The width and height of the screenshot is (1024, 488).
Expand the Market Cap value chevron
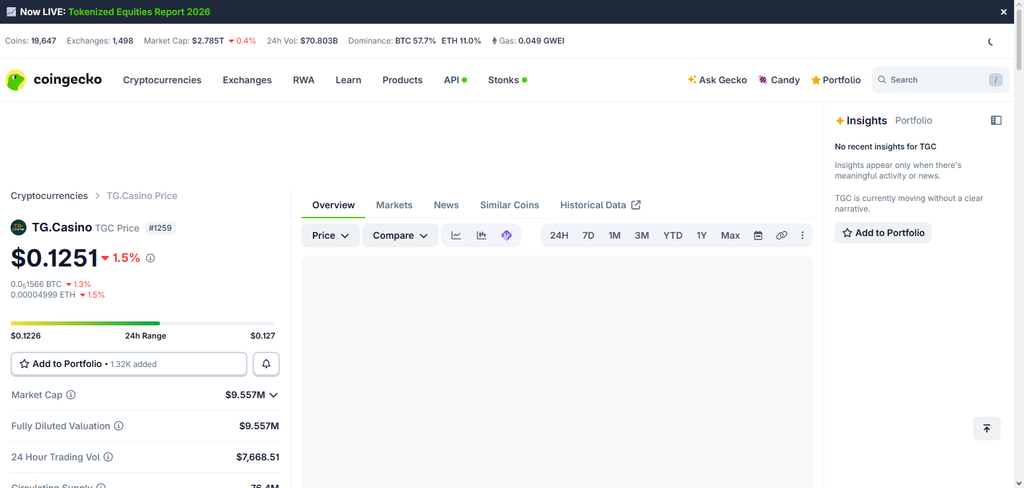274,395
